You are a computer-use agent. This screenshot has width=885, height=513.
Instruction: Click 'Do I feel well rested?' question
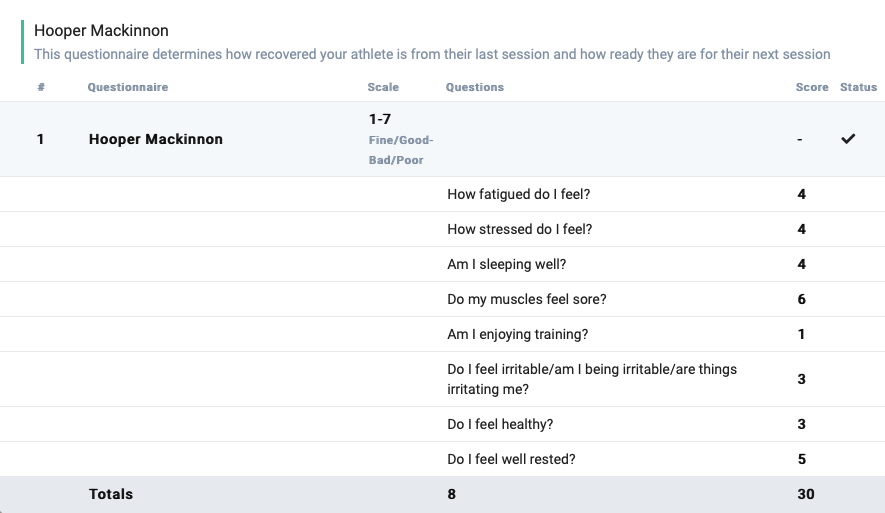pos(511,459)
